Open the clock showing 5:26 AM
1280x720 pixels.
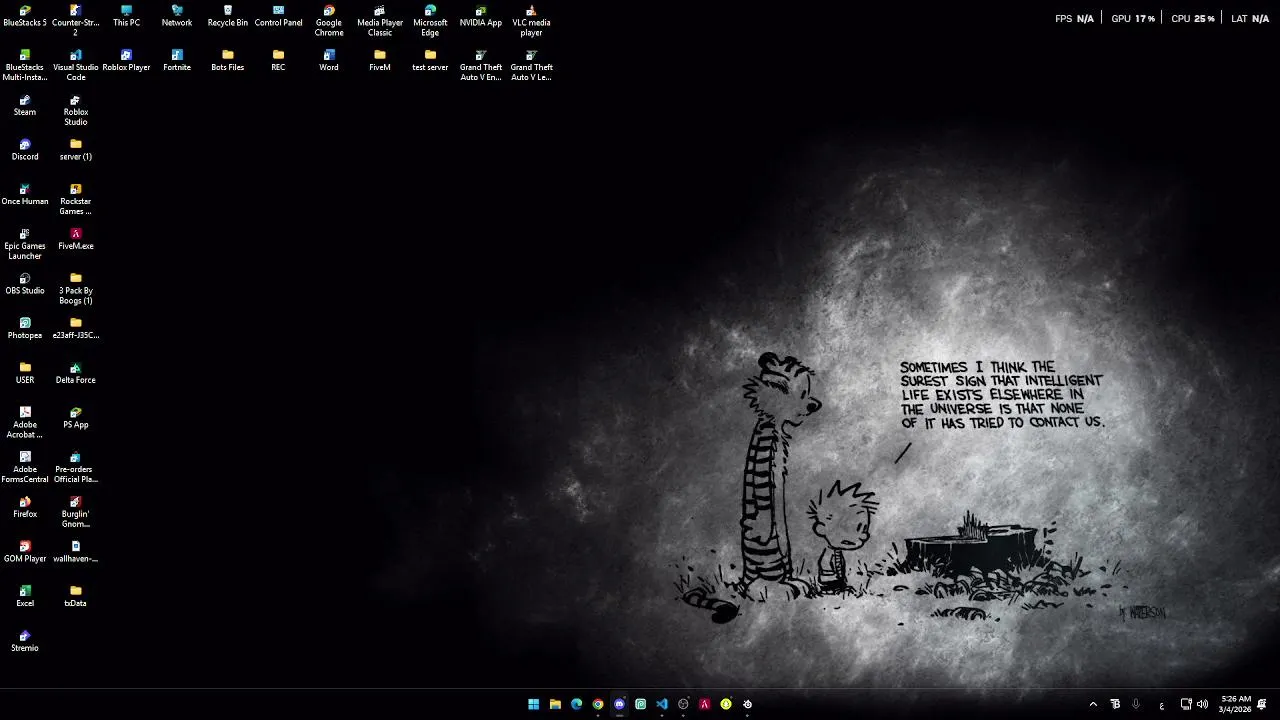[x=1235, y=704]
